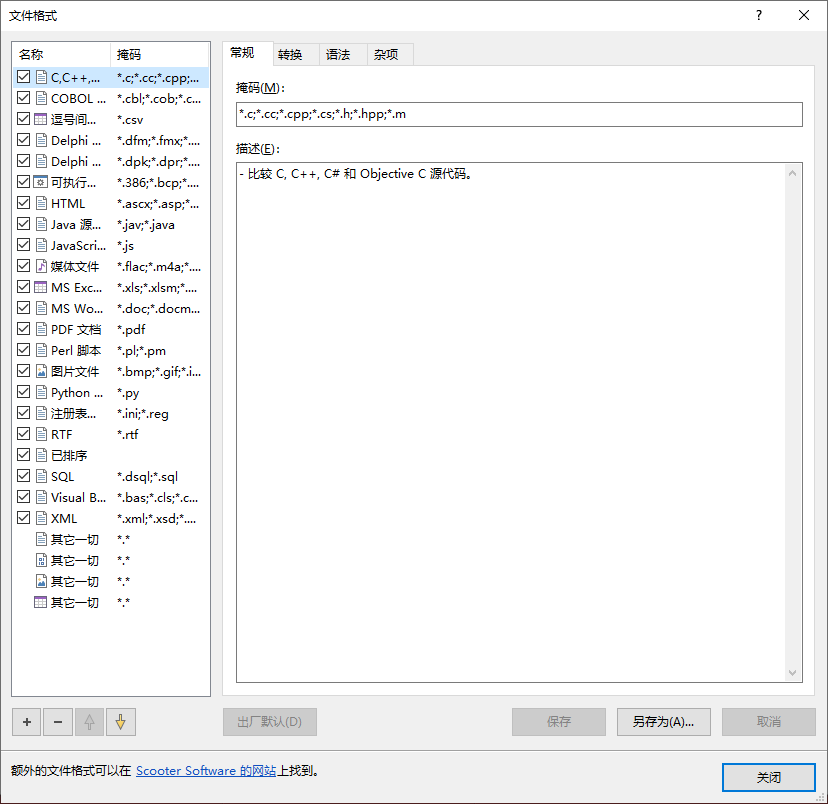Click the 媒体文件 music note icon

[x=41, y=266]
